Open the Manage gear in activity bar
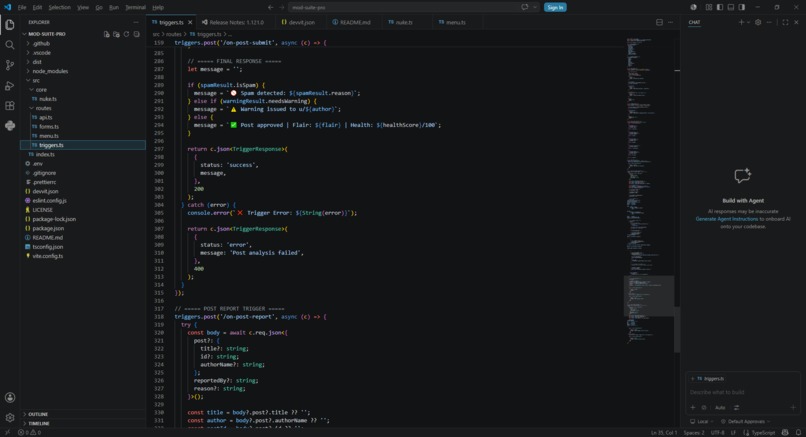 coord(10,417)
